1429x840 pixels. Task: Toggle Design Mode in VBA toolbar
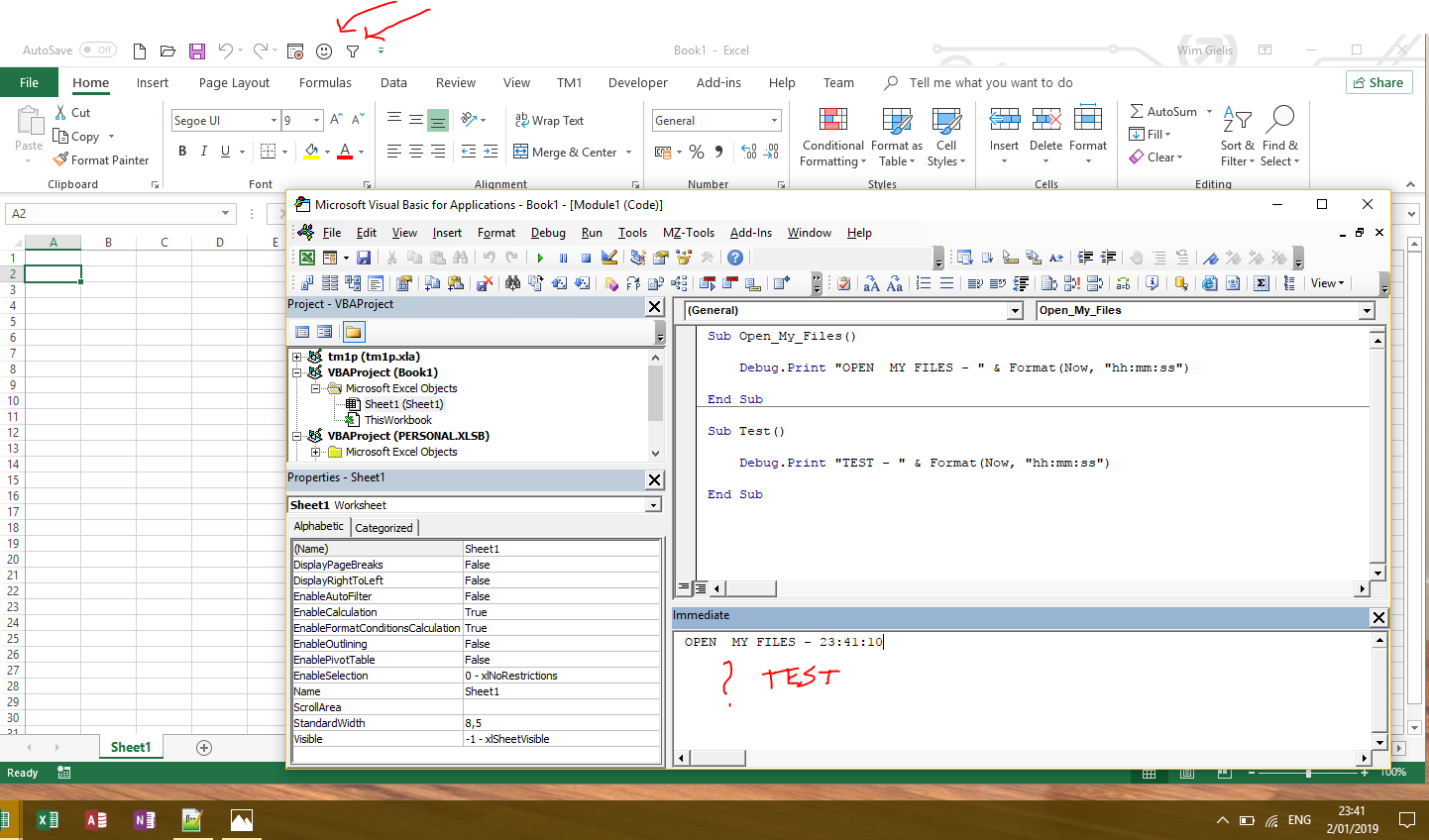click(608, 258)
